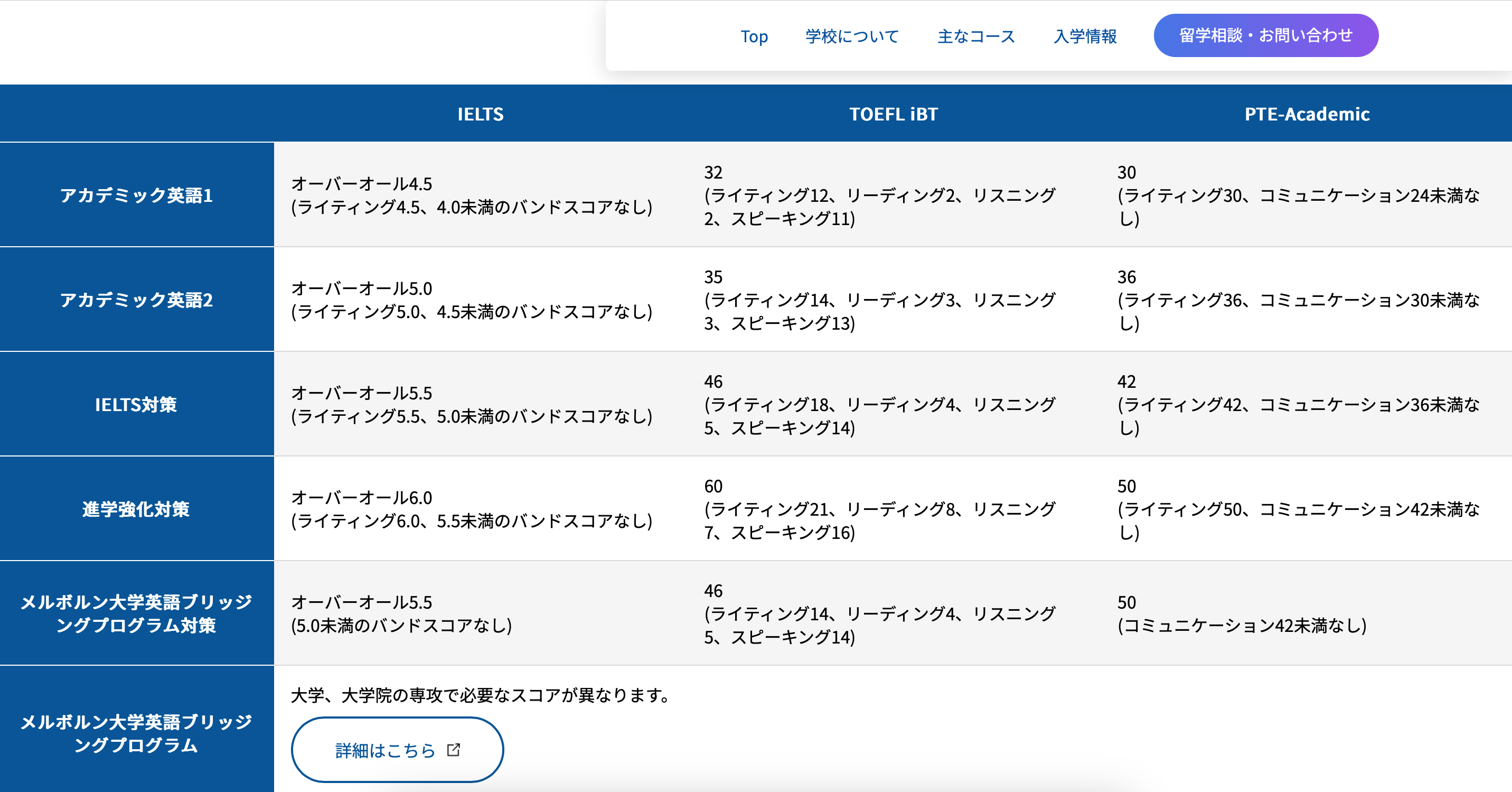Click the 詳細はこちら button
The width and height of the screenshot is (1512, 792).
click(397, 750)
